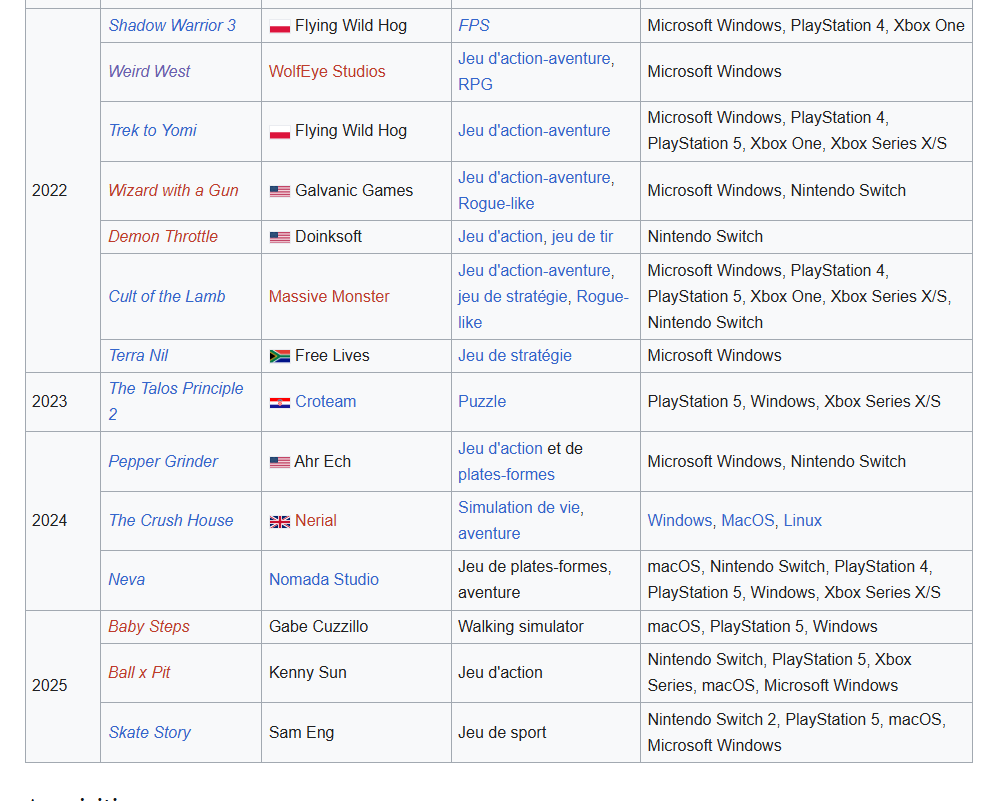
Task: Click the 2024 year cell
Action: (63, 520)
